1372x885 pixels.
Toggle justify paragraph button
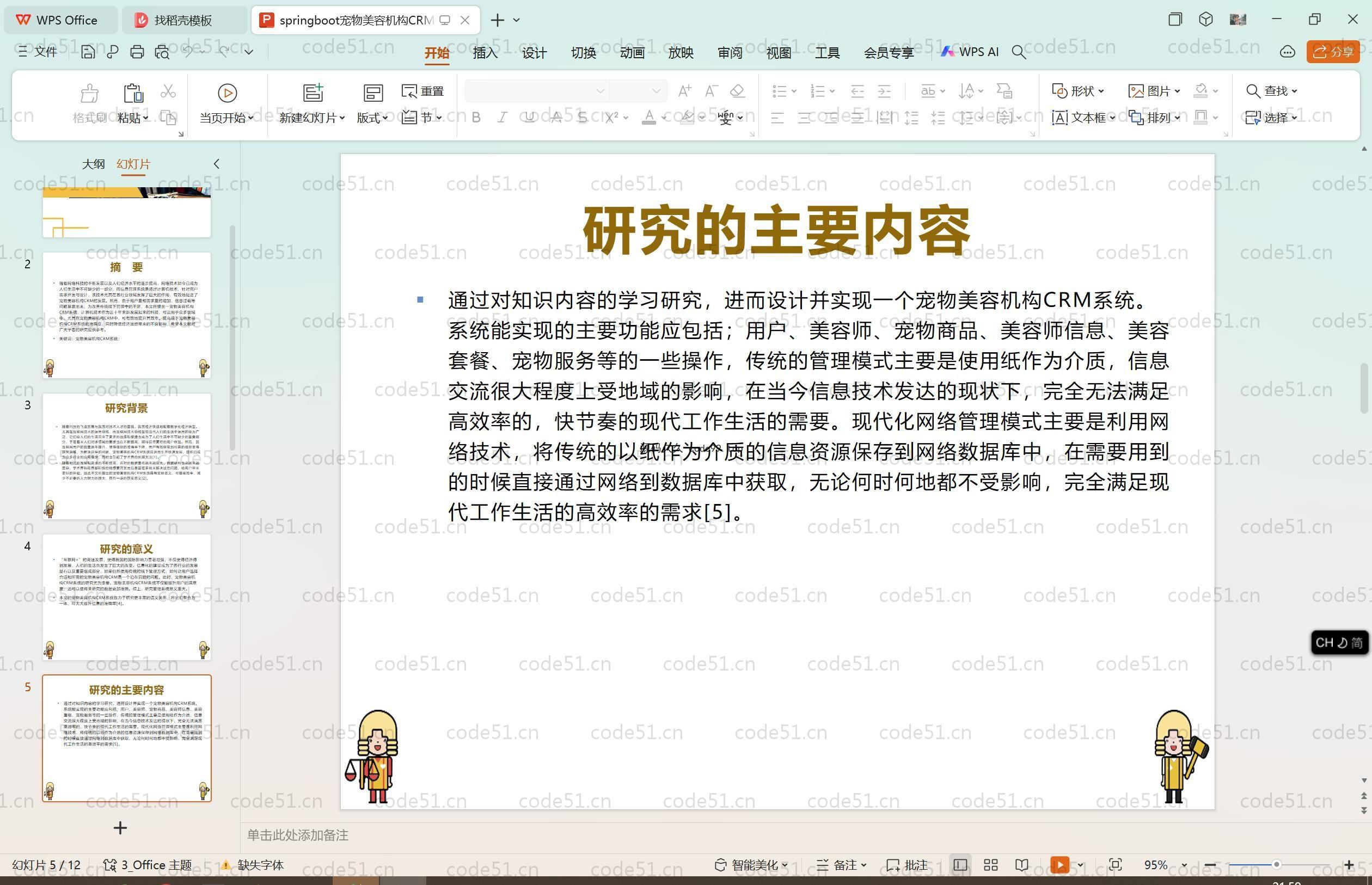pyautogui.click(x=857, y=119)
